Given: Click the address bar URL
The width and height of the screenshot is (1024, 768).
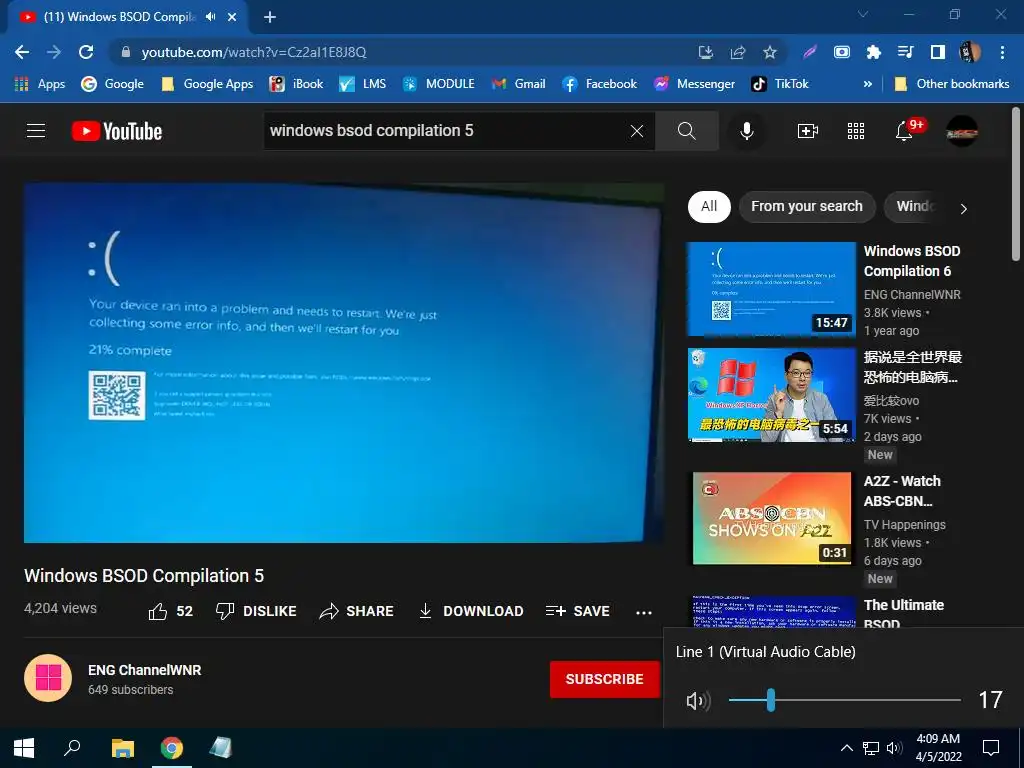Looking at the screenshot, I should [x=253, y=52].
